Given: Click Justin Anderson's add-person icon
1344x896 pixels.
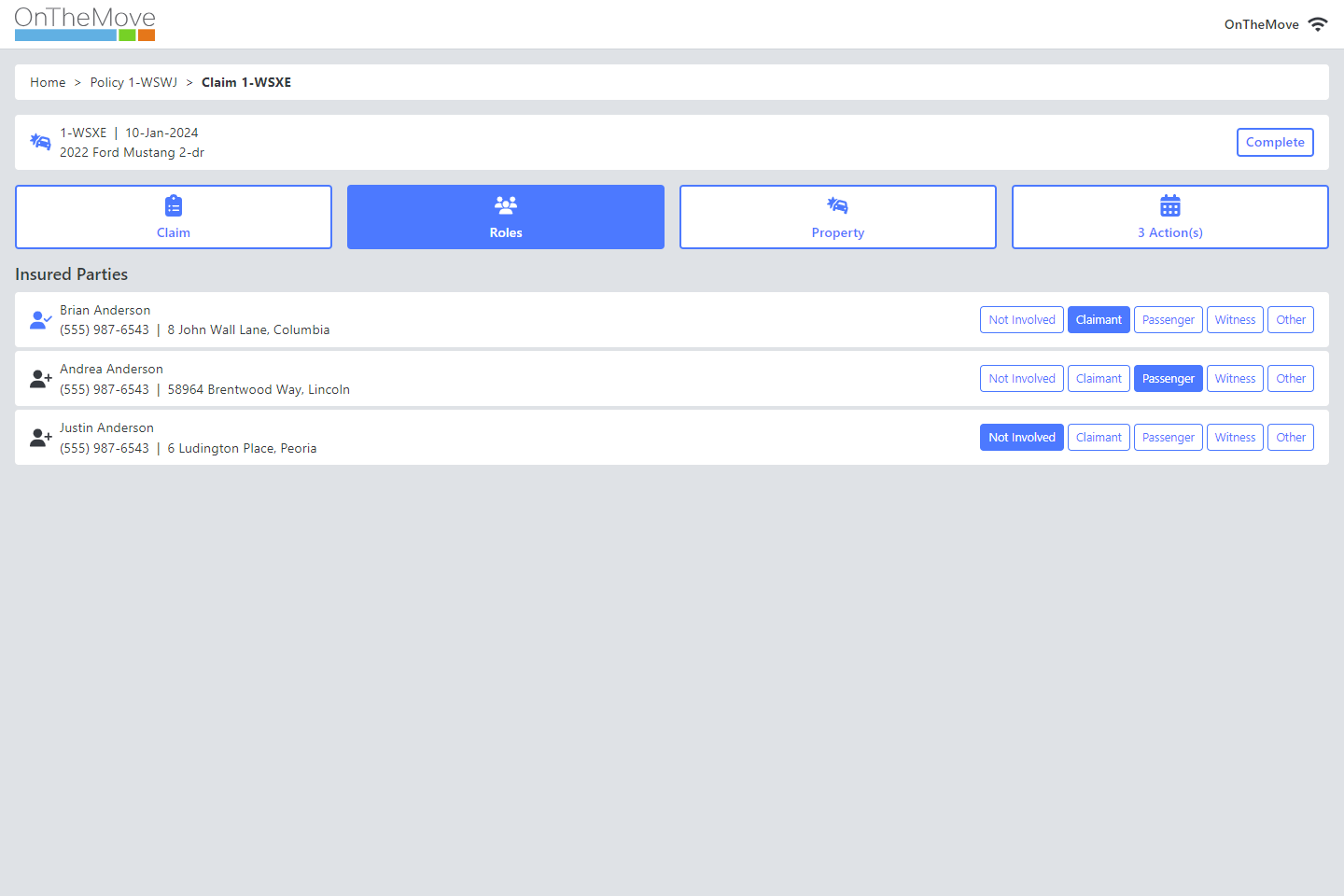Looking at the screenshot, I should [39, 437].
